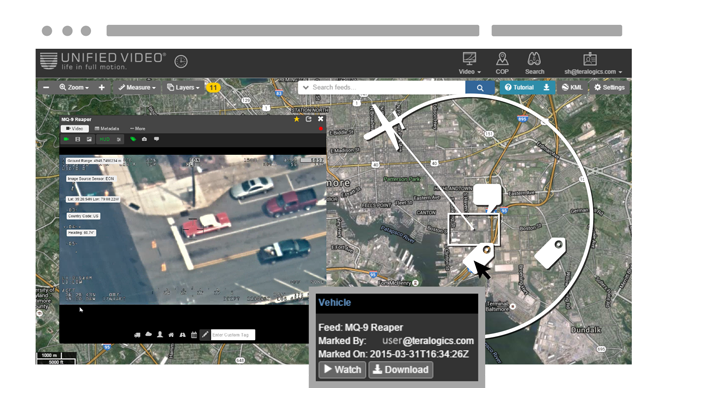Screen dimensions: 715x405
Task: Select the white footprint rectangle on map
Action: 474,230
